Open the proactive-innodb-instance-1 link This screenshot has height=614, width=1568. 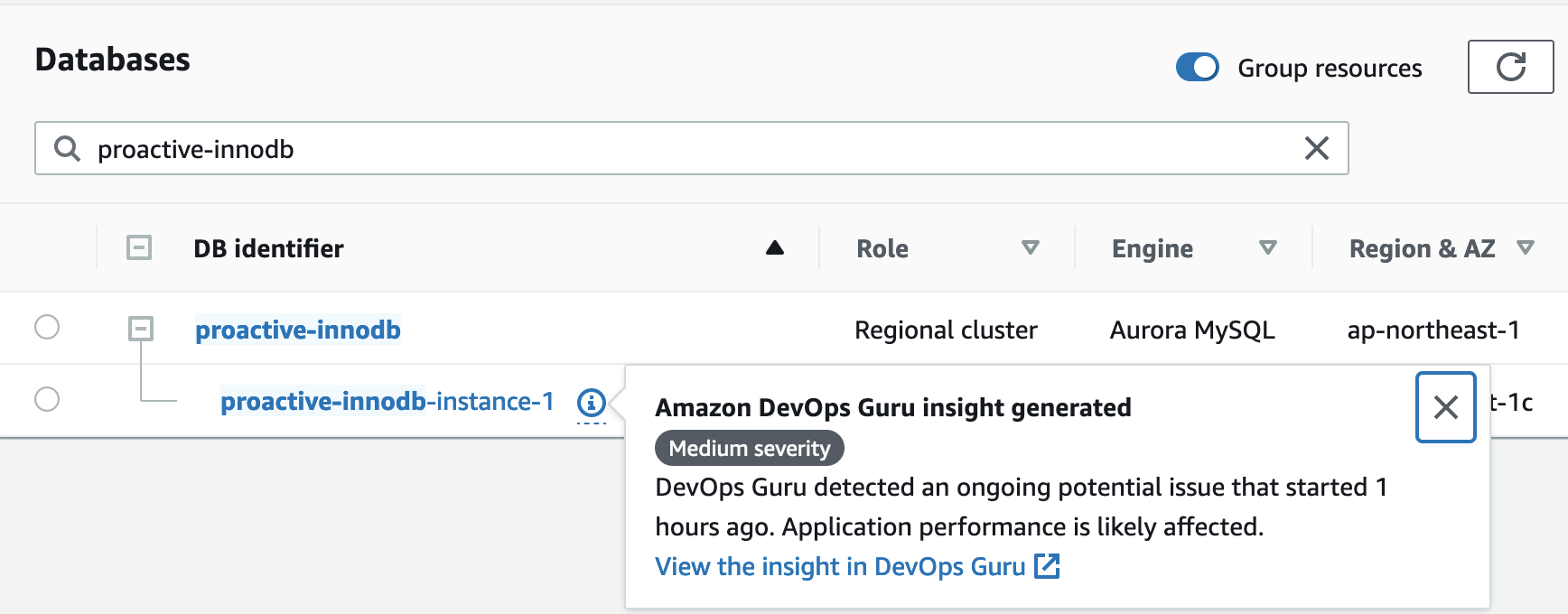tap(387, 402)
